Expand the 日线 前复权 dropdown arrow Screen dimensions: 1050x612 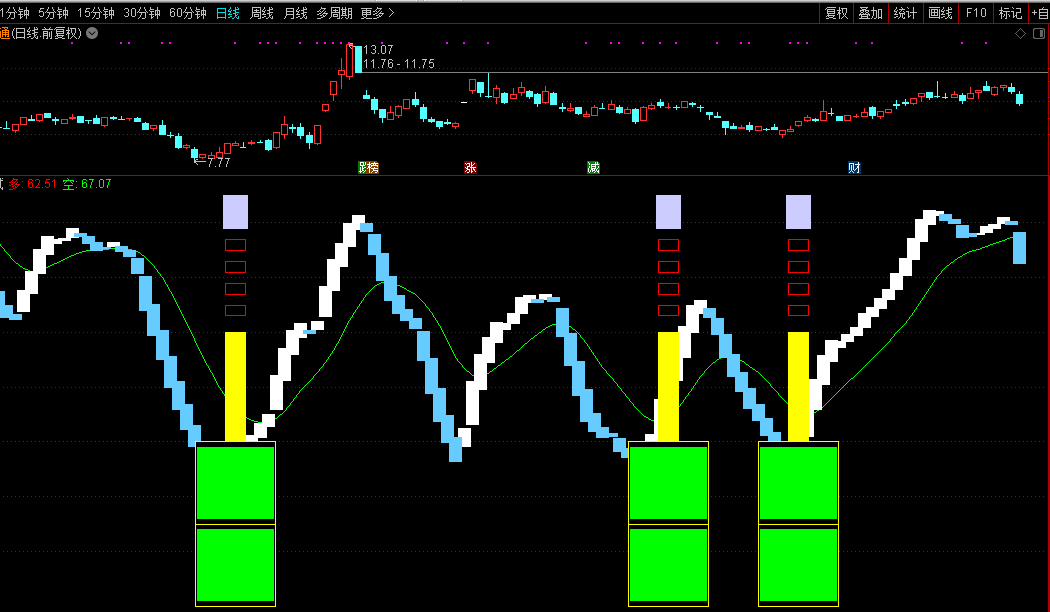[x=92, y=33]
